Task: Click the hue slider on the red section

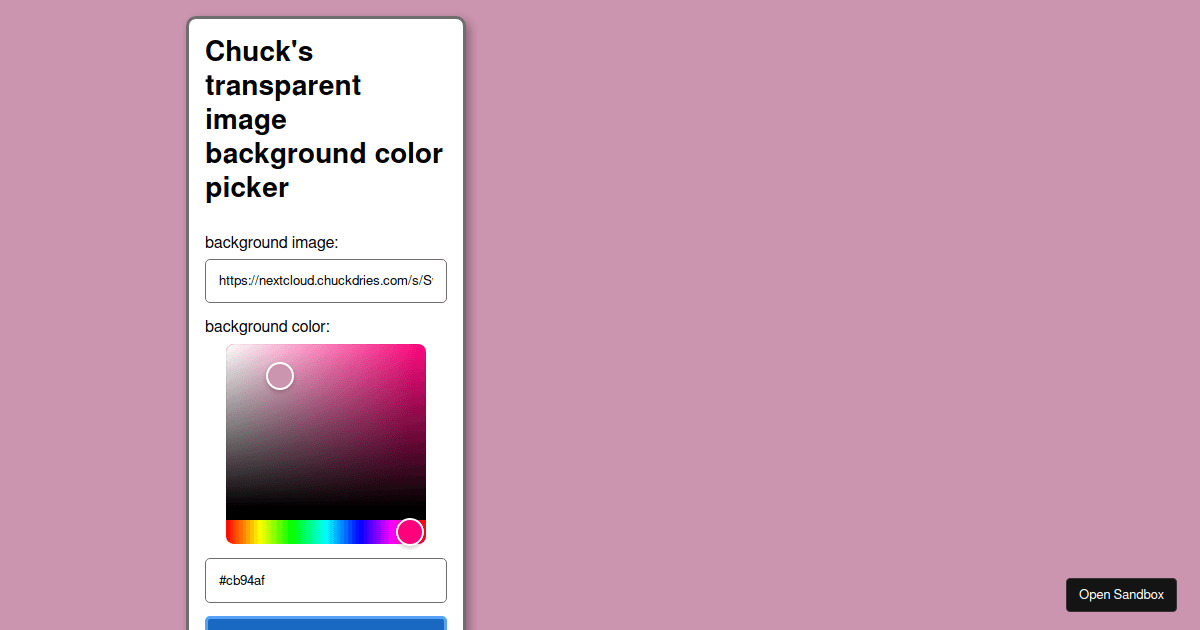Action: (230, 532)
